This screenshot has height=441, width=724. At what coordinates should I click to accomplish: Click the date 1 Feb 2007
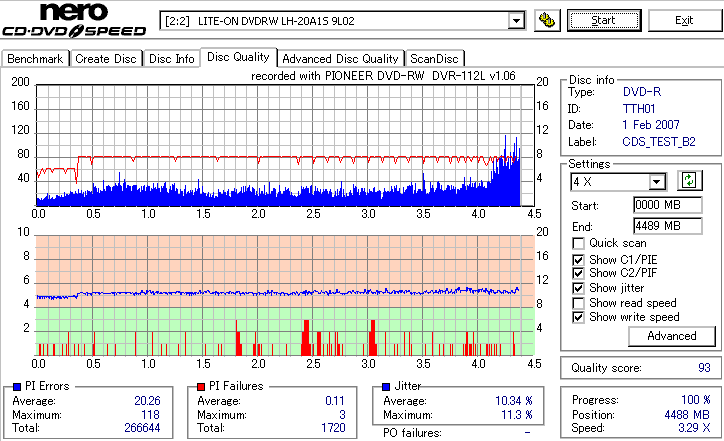click(651, 125)
